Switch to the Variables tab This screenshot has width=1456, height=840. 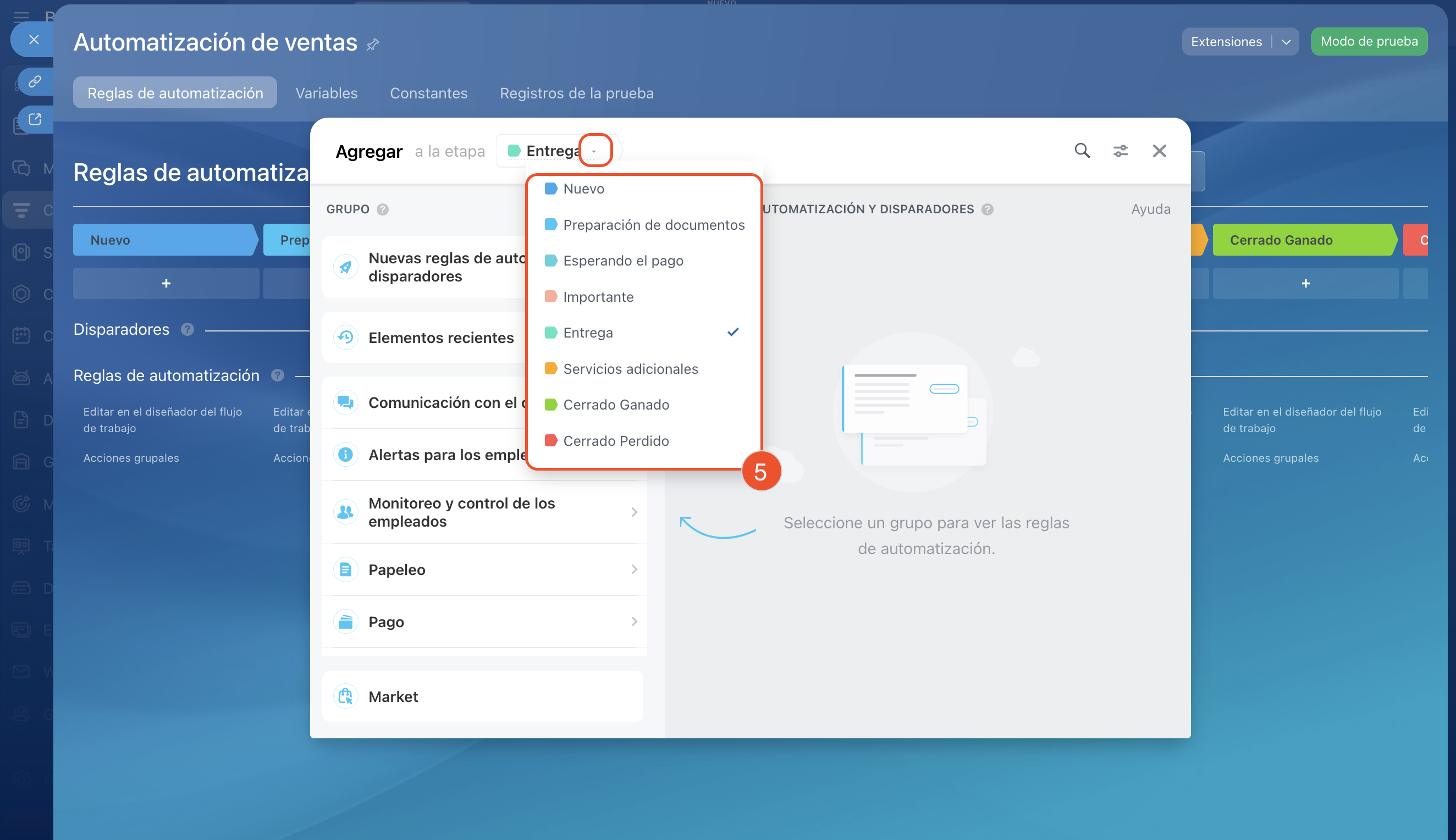pyautogui.click(x=326, y=93)
